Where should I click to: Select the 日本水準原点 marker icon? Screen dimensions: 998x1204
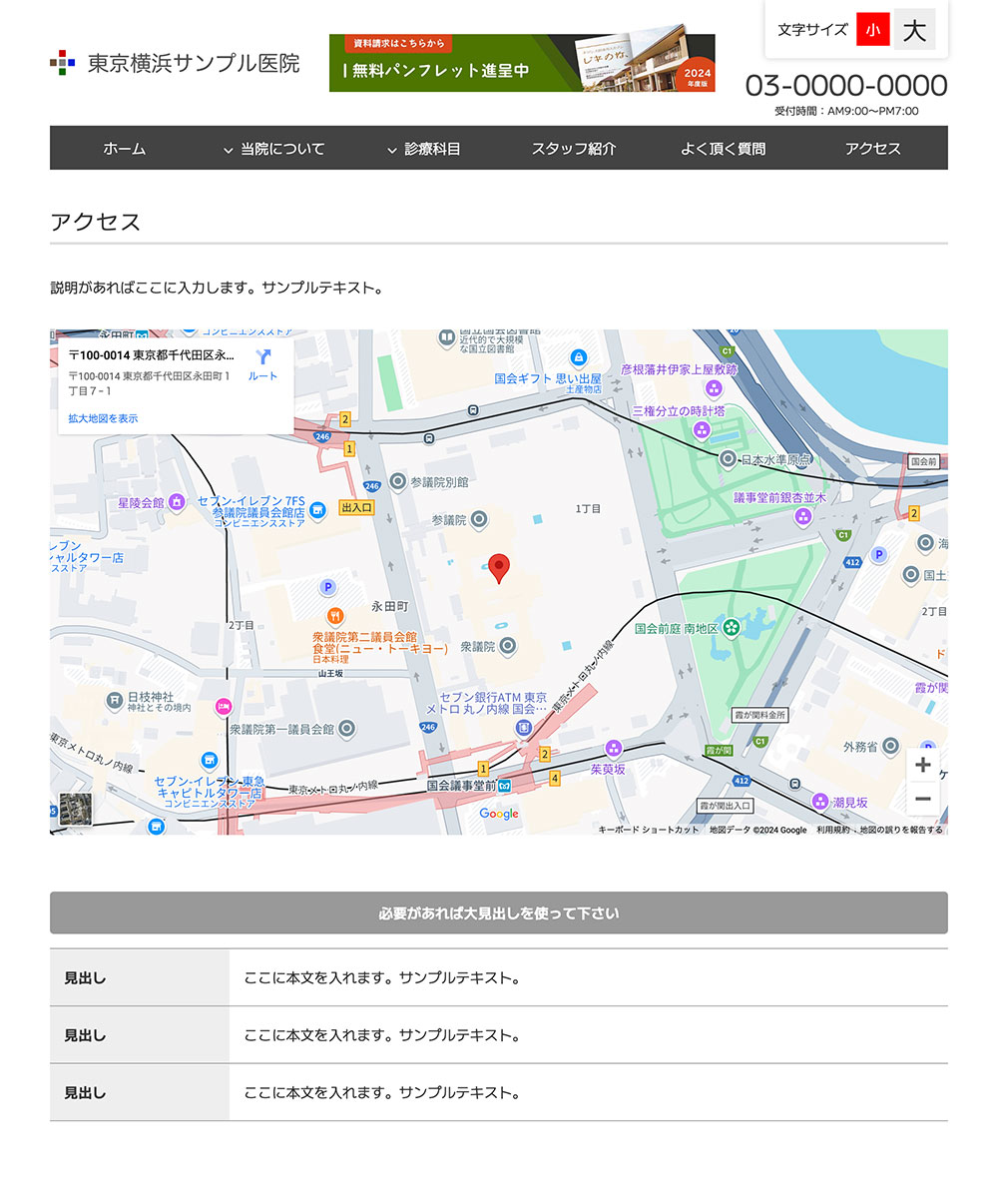729,459
